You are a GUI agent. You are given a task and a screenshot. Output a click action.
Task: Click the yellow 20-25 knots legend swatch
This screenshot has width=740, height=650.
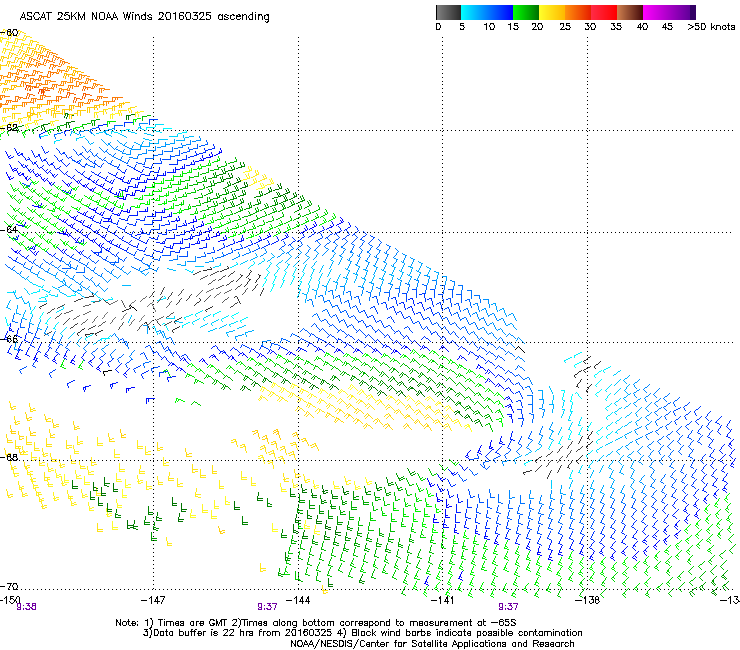click(552, 12)
